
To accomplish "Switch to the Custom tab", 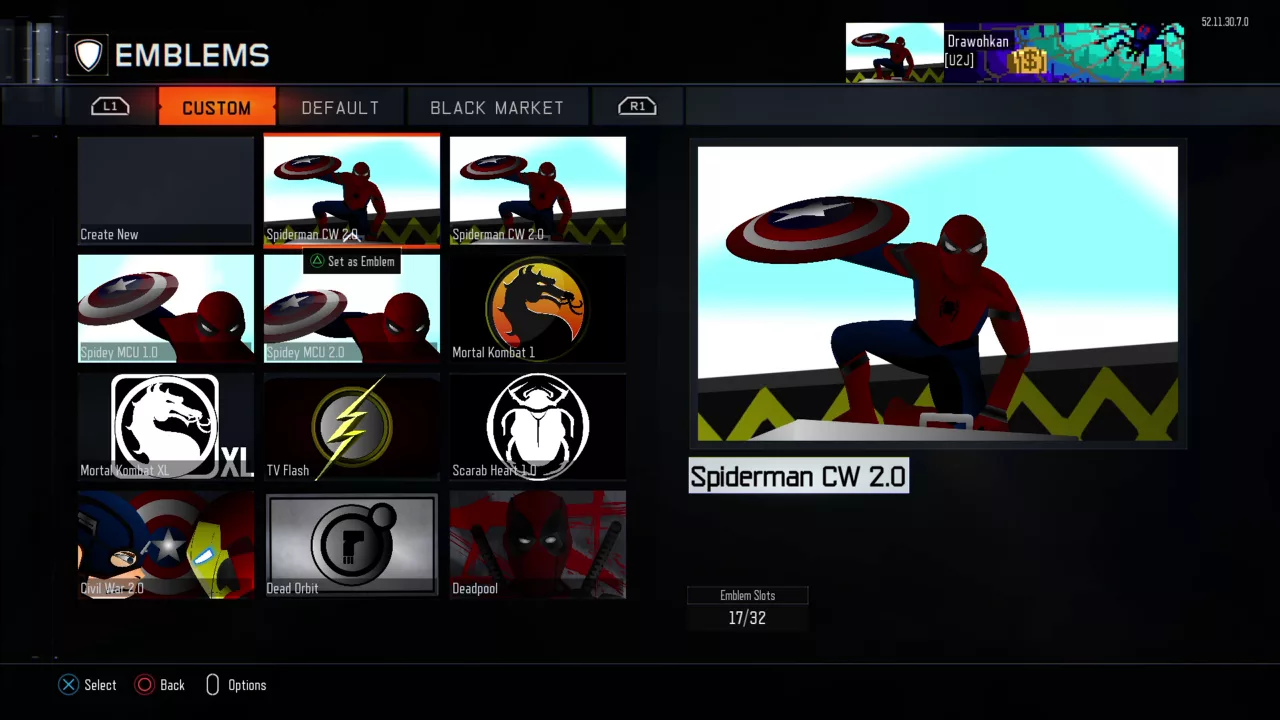I will (x=216, y=108).
